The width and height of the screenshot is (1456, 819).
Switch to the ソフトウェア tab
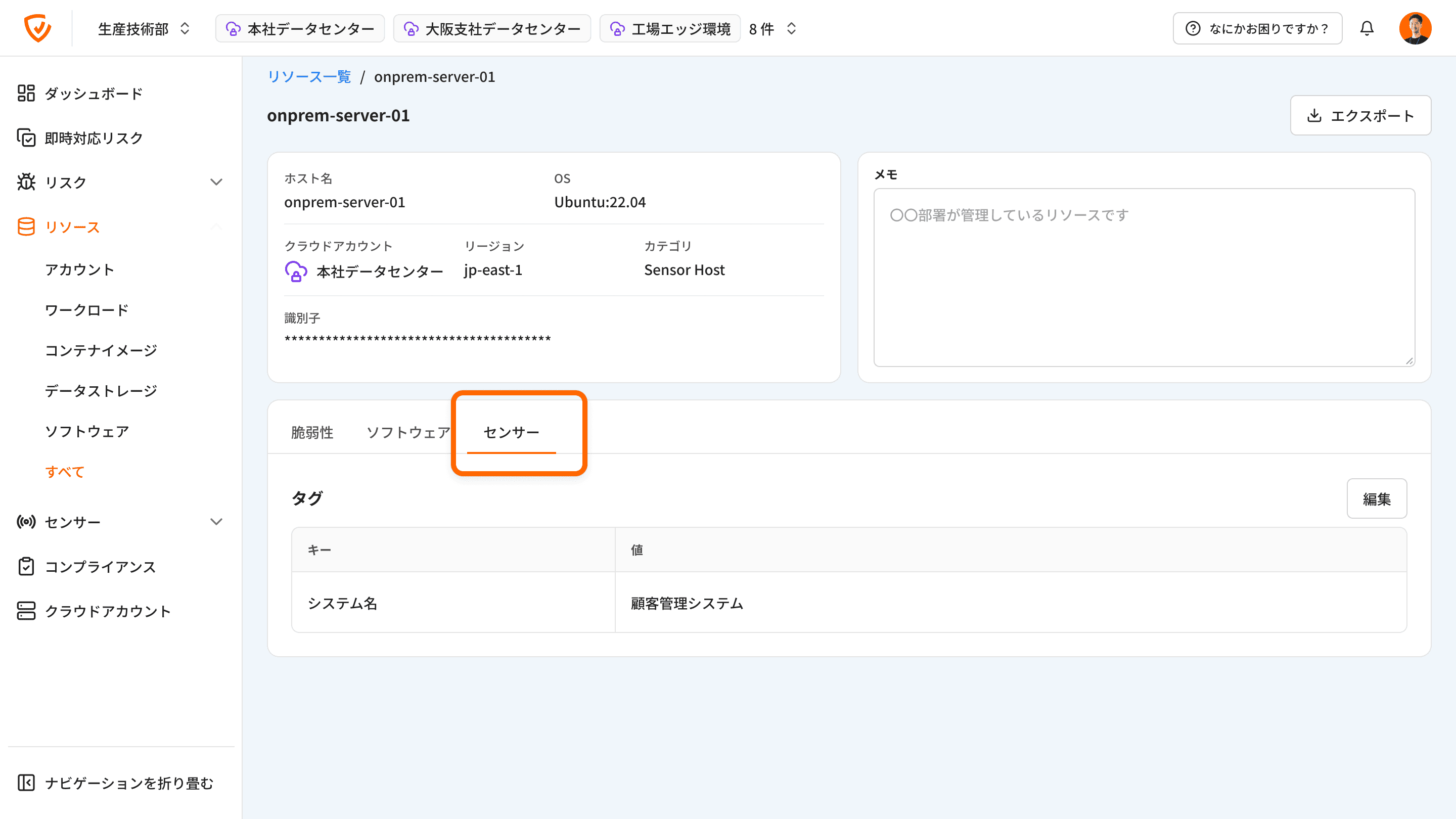[408, 432]
